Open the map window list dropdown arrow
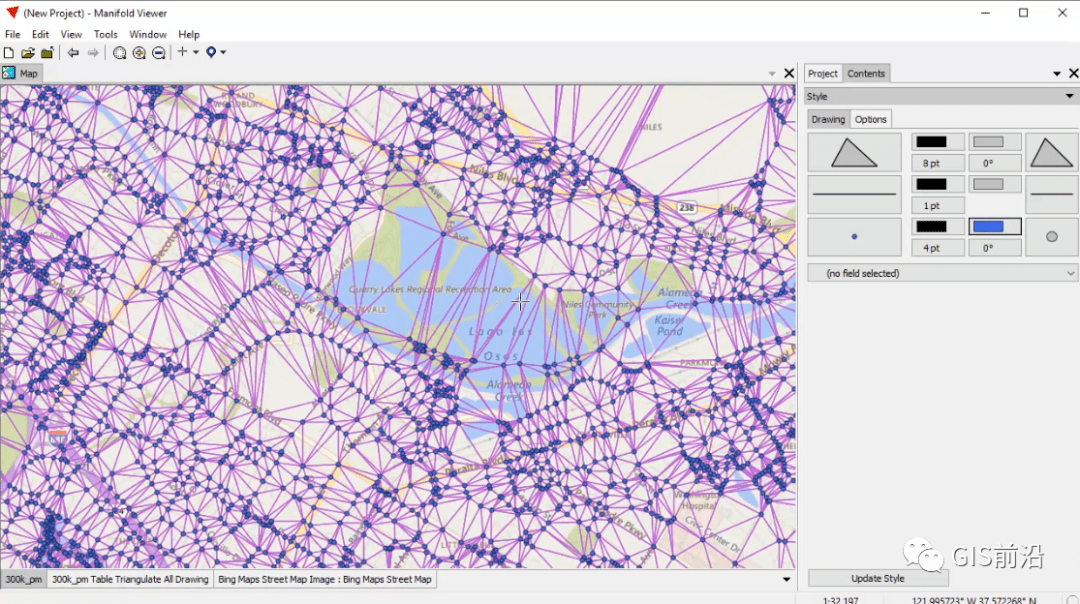The width and height of the screenshot is (1080, 604). [x=771, y=74]
